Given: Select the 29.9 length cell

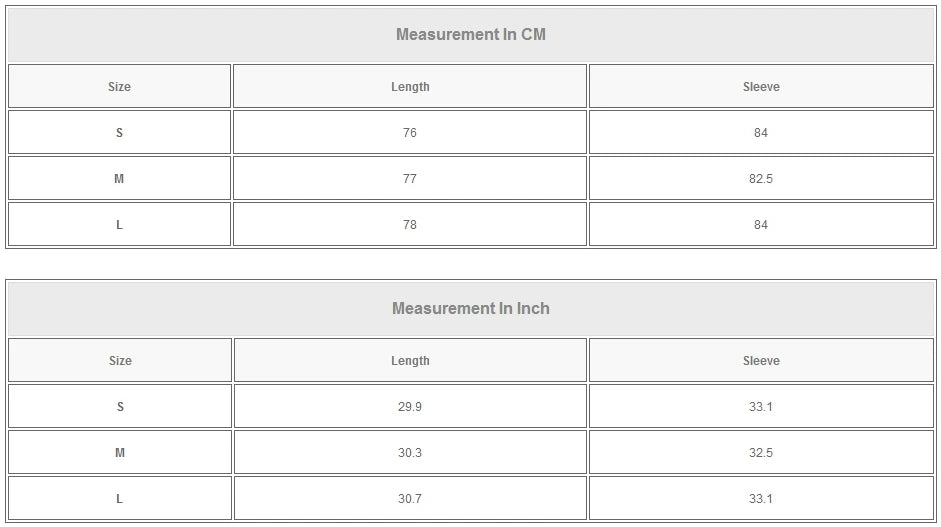Looking at the screenshot, I should (x=410, y=407).
